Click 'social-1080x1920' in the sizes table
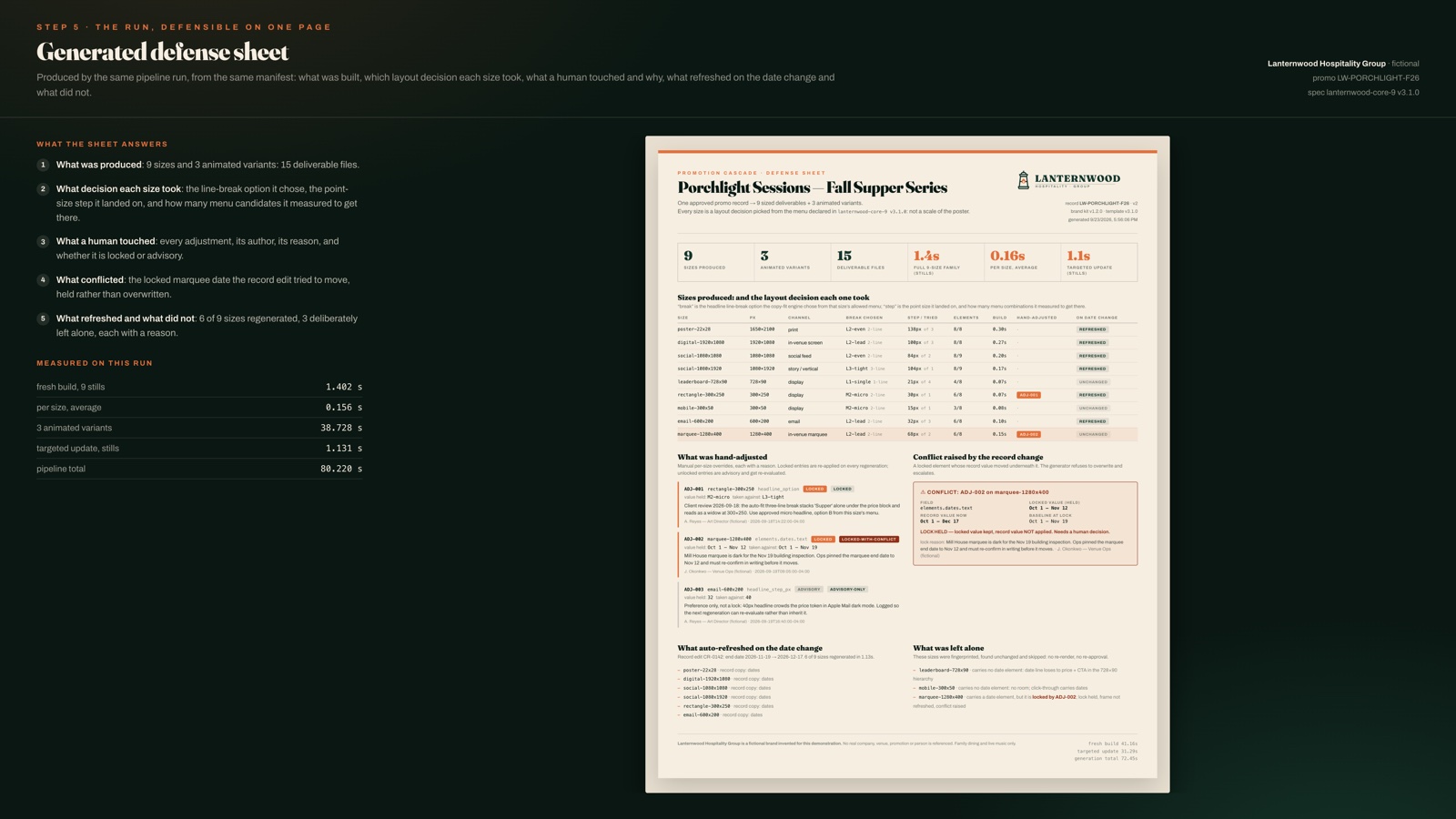This screenshot has width=1456, height=819. pyautogui.click(x=700, y=369)
